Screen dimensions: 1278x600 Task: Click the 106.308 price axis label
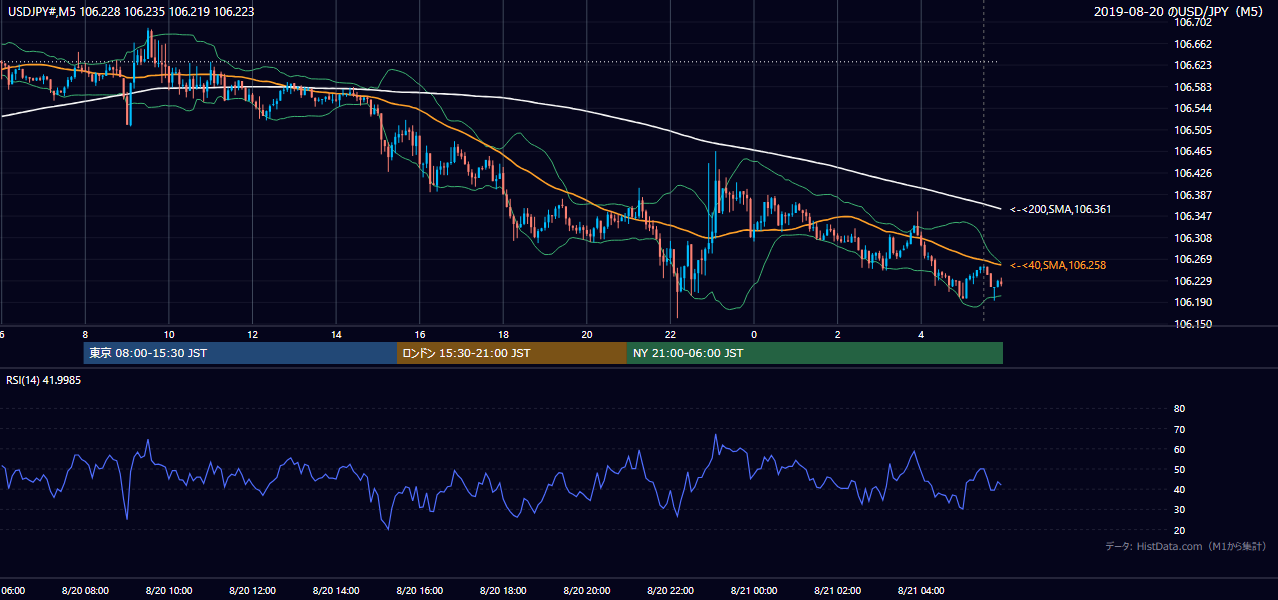tap(1193, 238)
